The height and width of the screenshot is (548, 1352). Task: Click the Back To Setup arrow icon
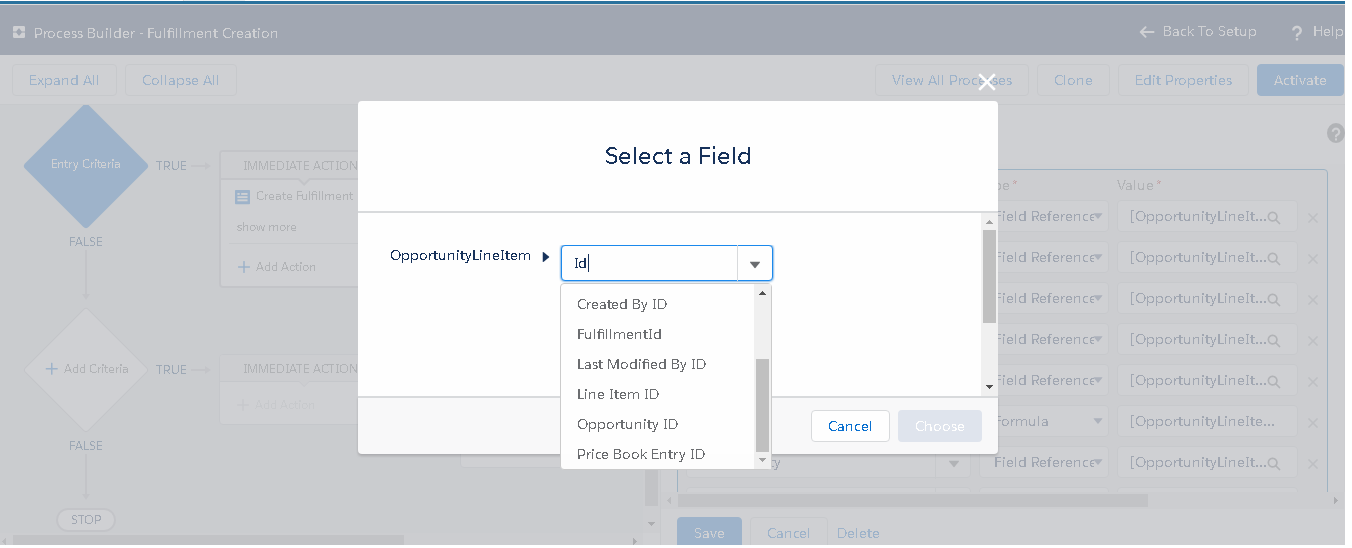click(x=1146, y=32)
